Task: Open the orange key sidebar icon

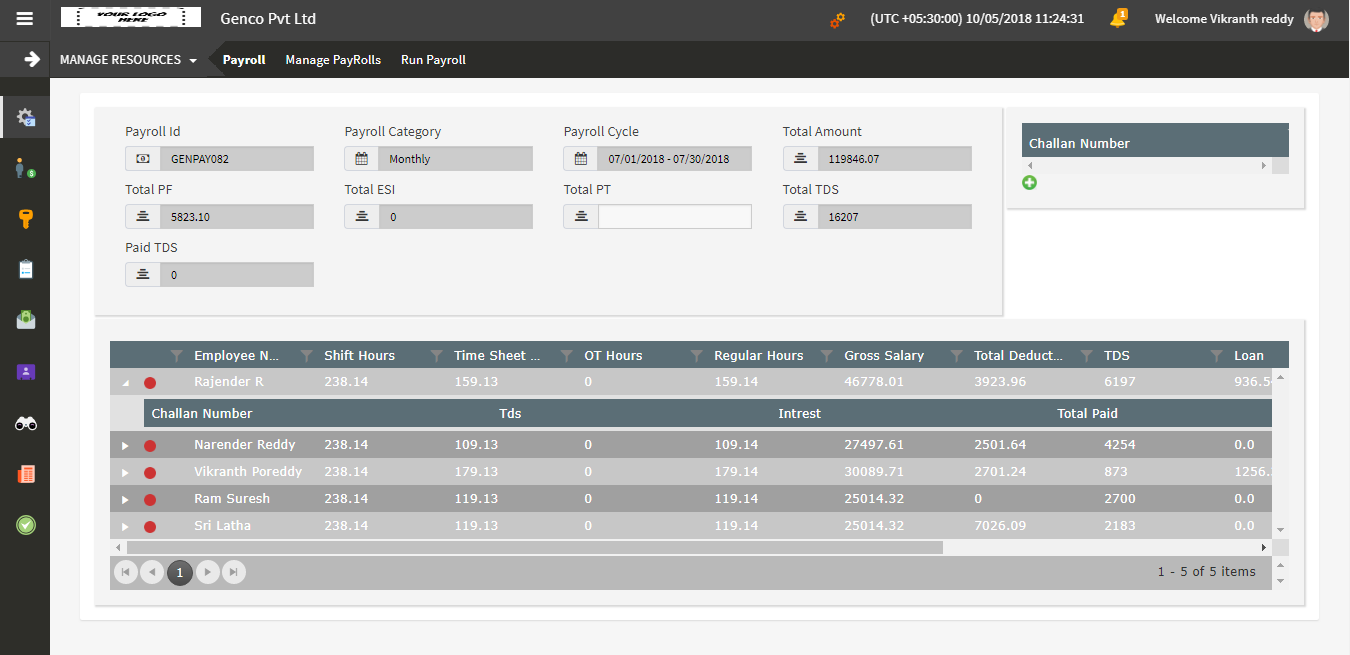Action: (26, 219)
